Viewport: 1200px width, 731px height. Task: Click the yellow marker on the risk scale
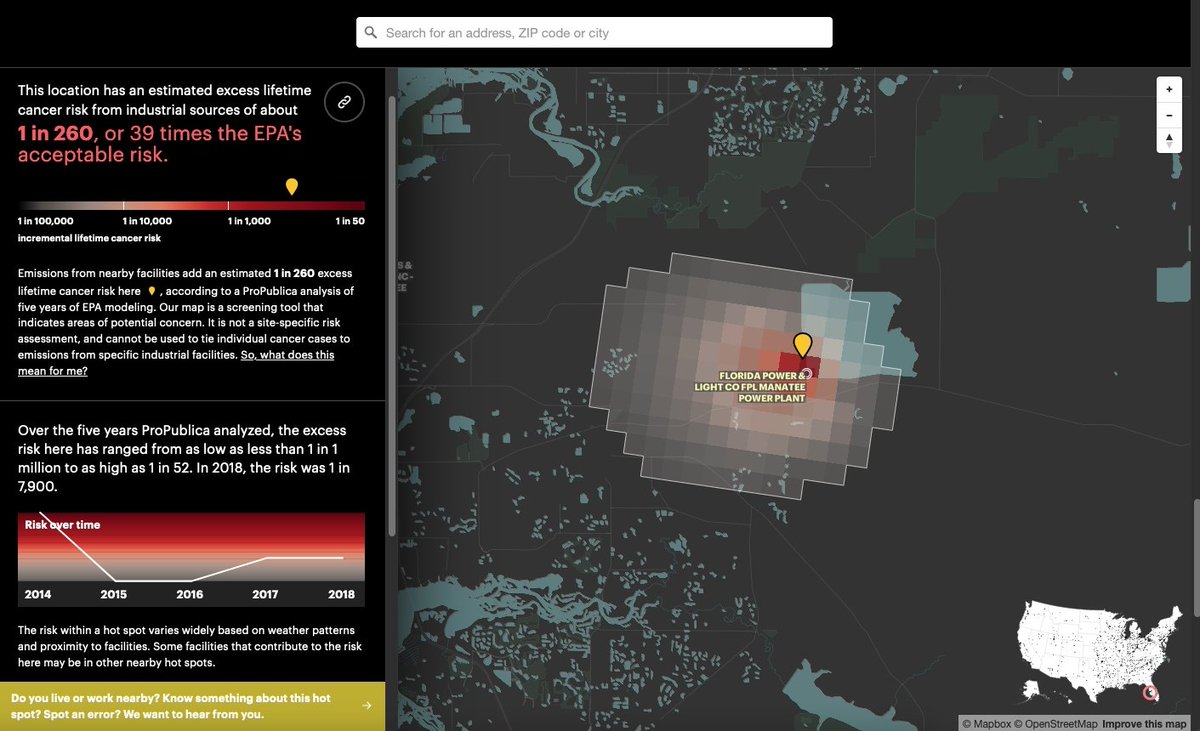(x=292, y=187)
